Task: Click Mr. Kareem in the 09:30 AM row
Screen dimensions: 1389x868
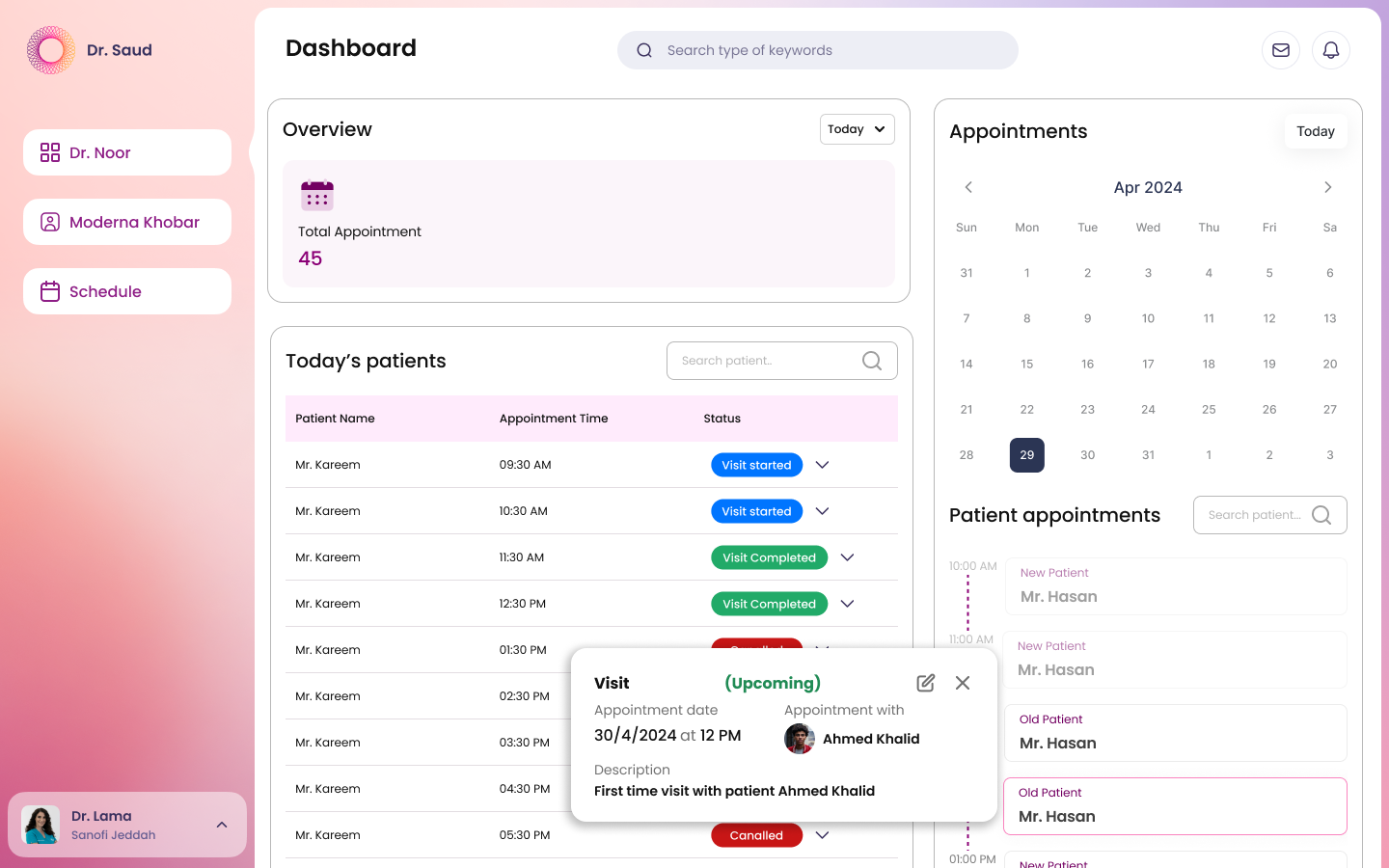Action: pyautogui.click(x=328, y=465)
